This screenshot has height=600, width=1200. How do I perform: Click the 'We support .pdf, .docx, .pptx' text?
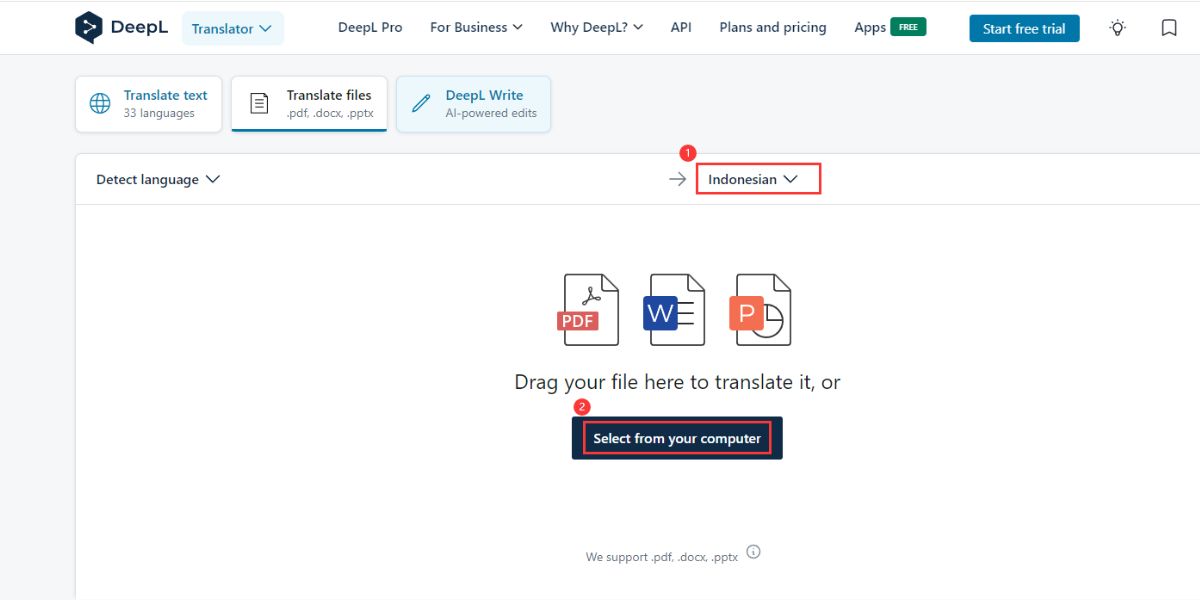(662, 557)
